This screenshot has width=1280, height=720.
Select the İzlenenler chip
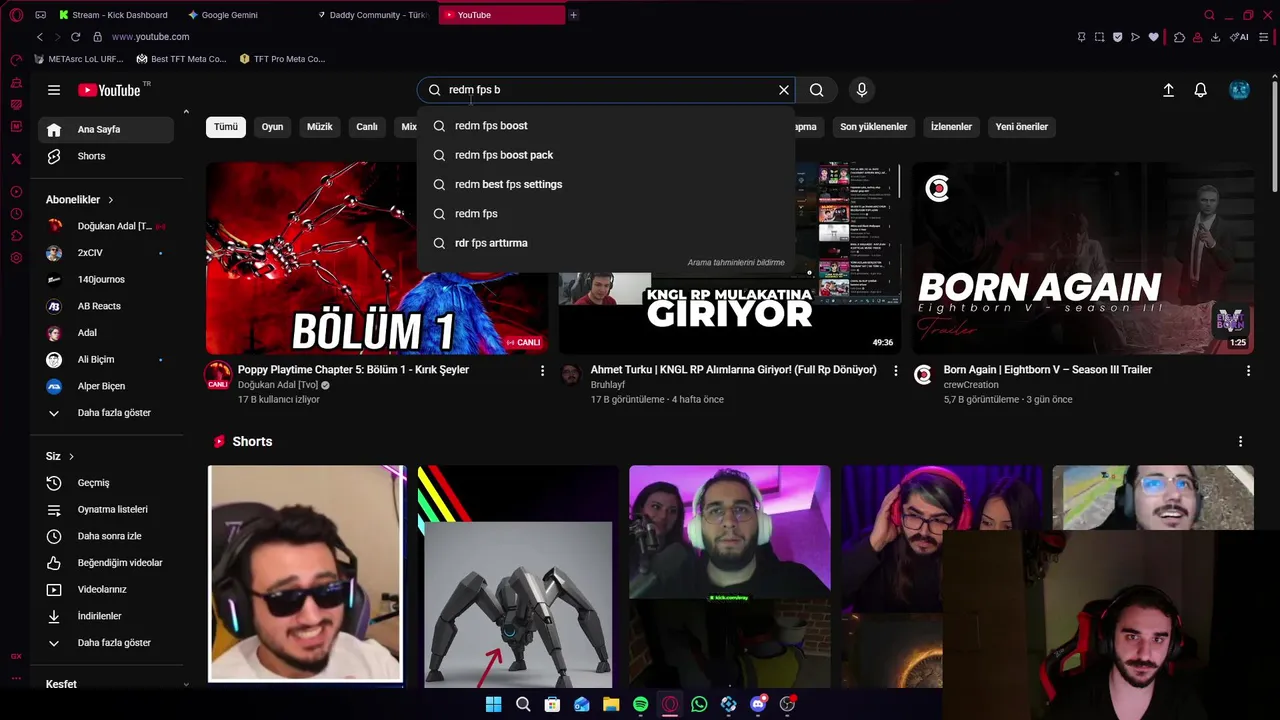[951, 127]
